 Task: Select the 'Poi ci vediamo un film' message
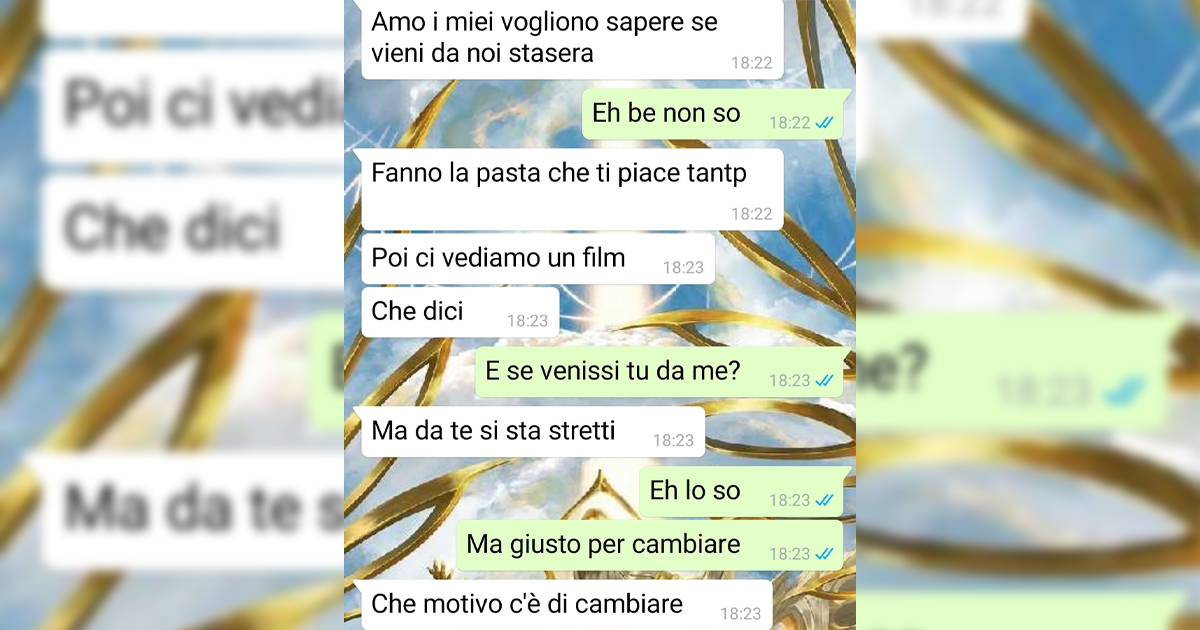pyautogui.click(x=537, y=259)
